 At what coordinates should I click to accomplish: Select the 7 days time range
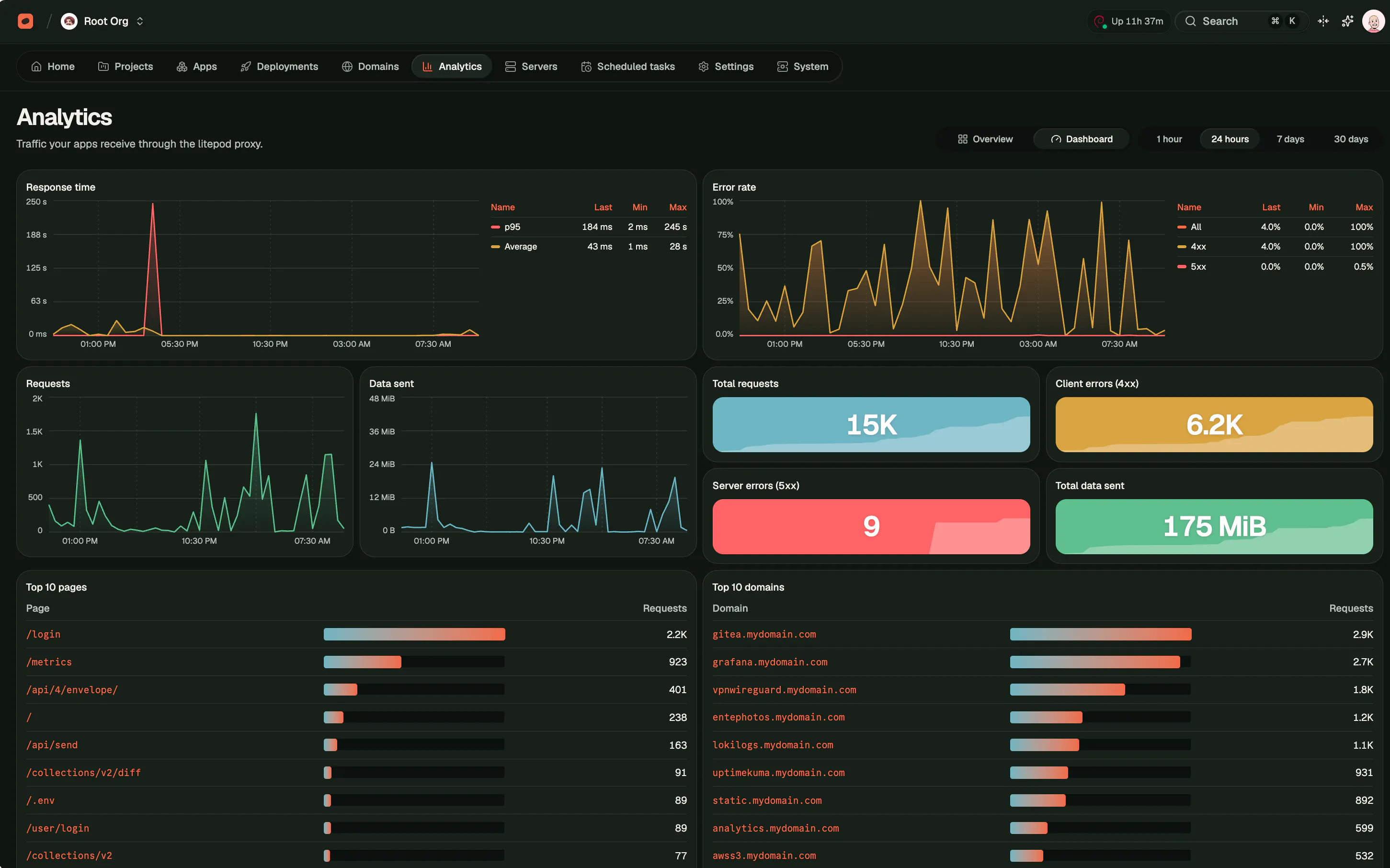[x=1290, y=139]
